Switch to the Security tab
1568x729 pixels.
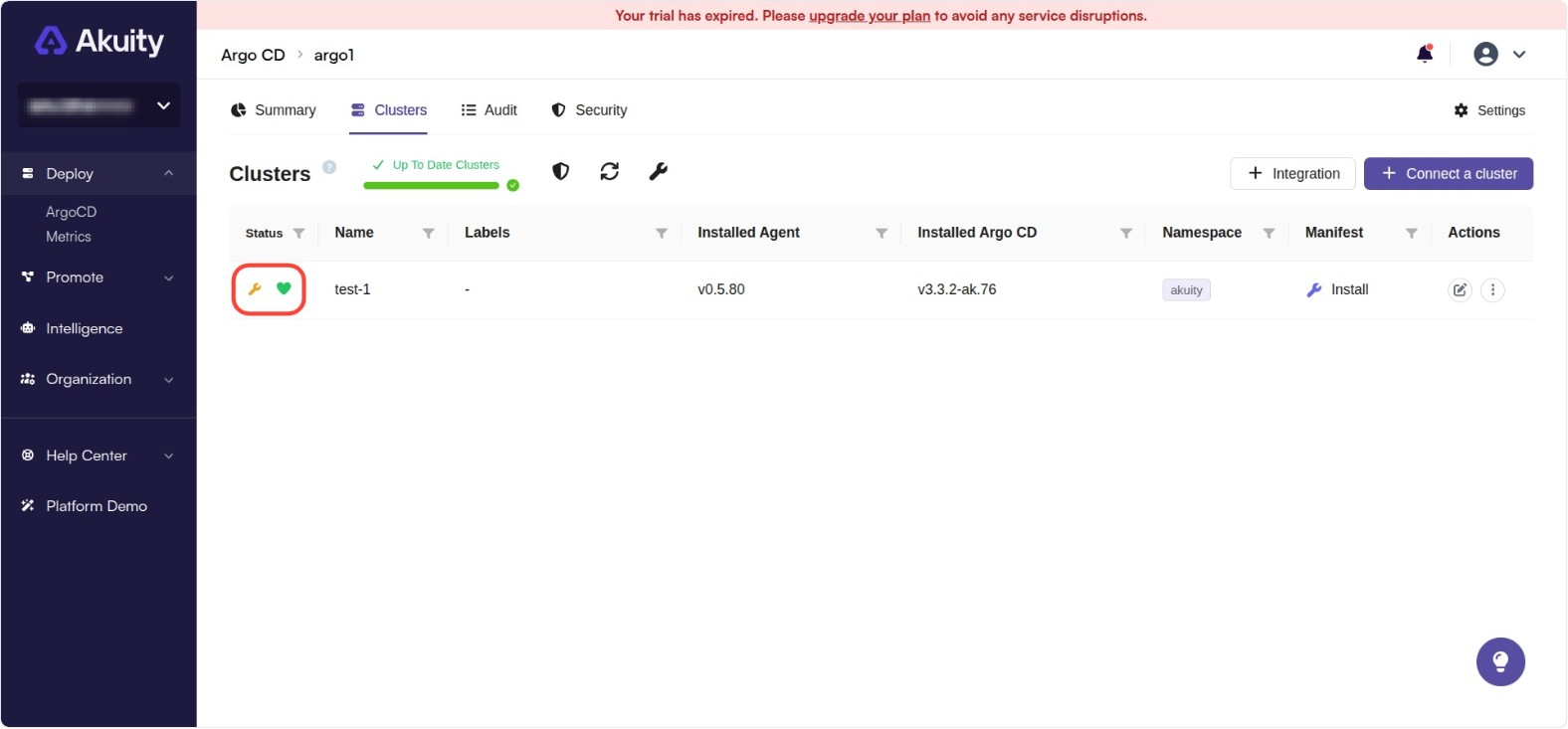[x=589, y=110]
